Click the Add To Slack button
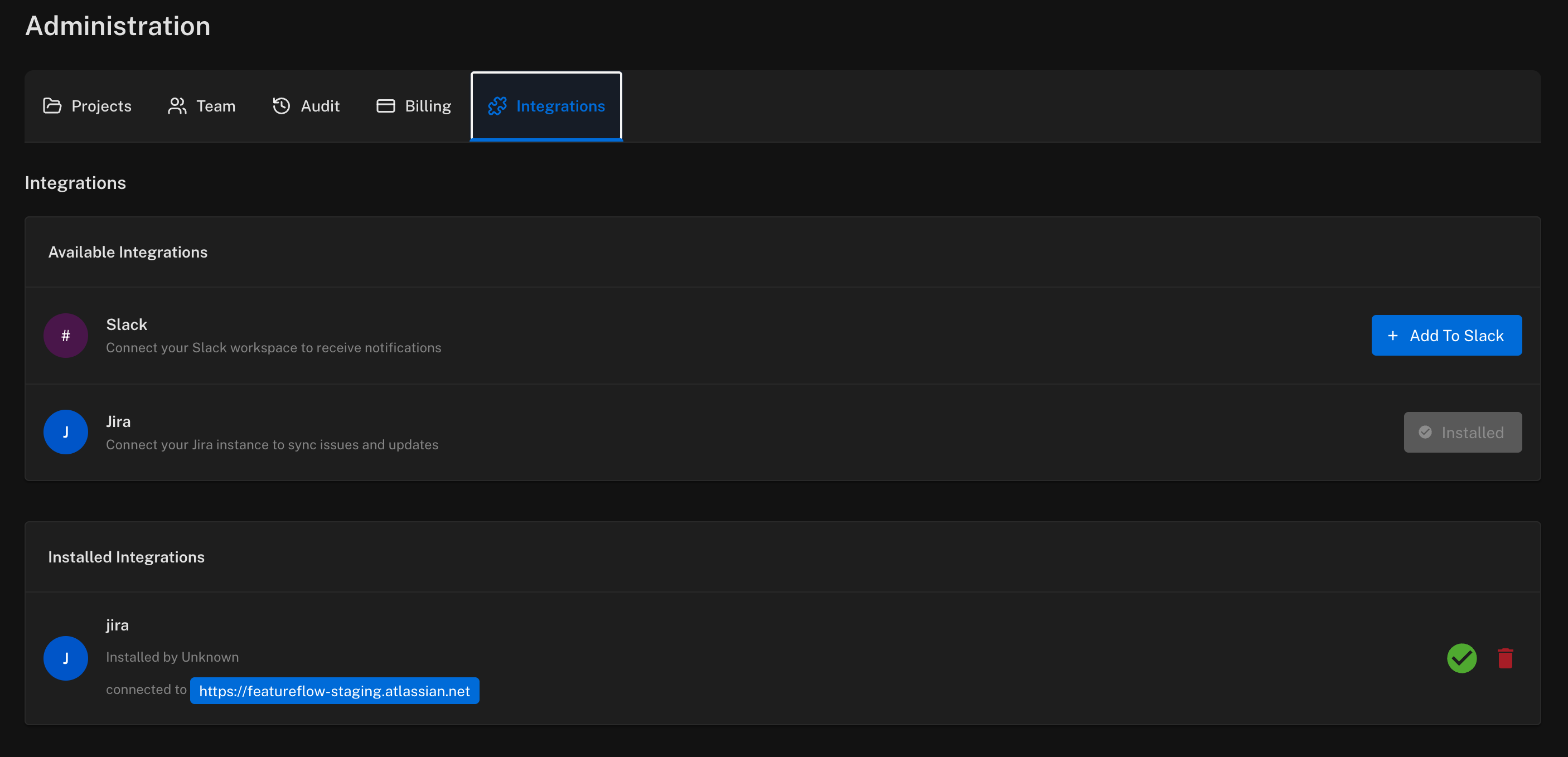1568x757 pixels. (x=1447, y=335)
